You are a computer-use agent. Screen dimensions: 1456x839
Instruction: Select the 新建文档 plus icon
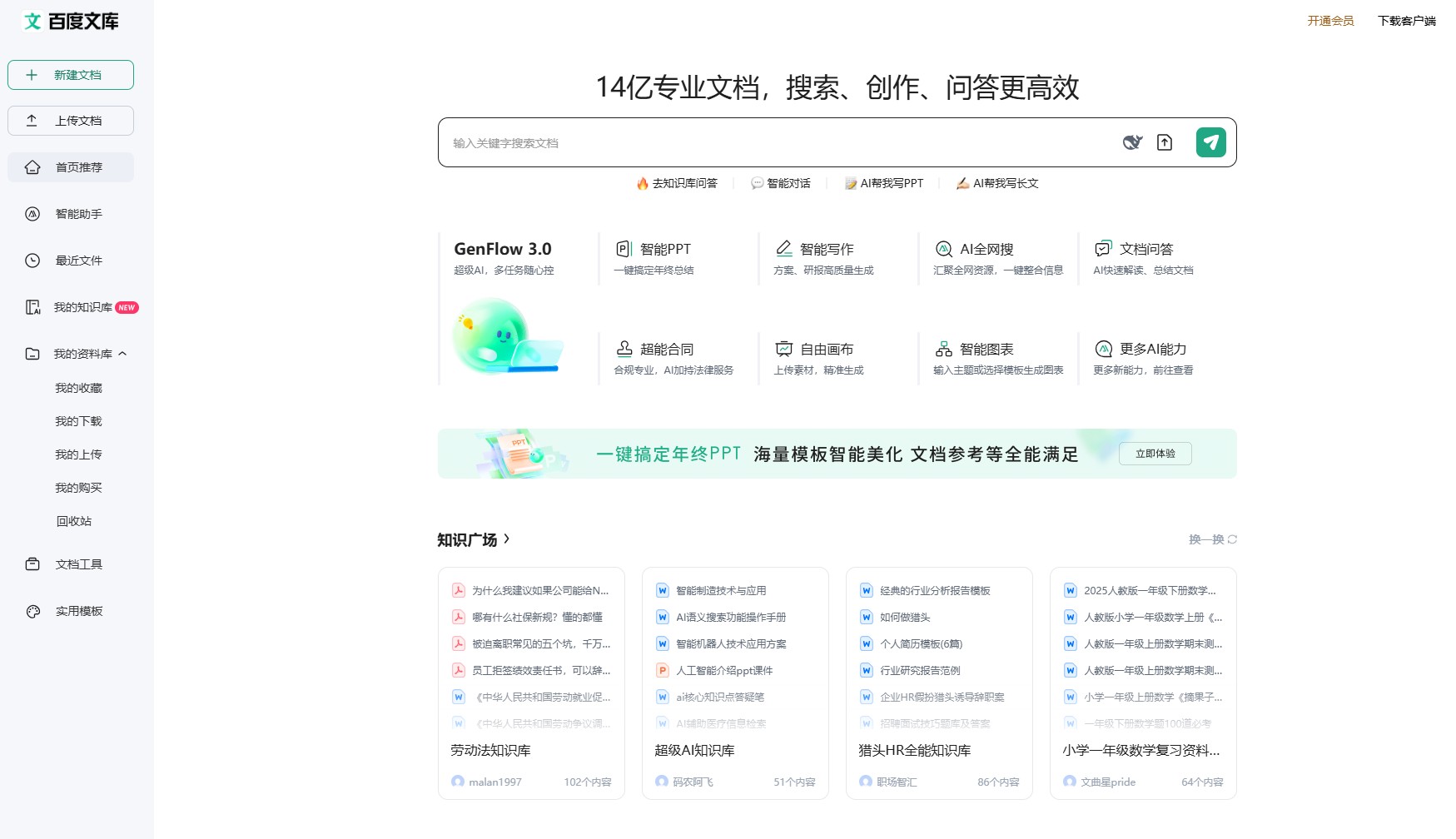tap(32, 75)
